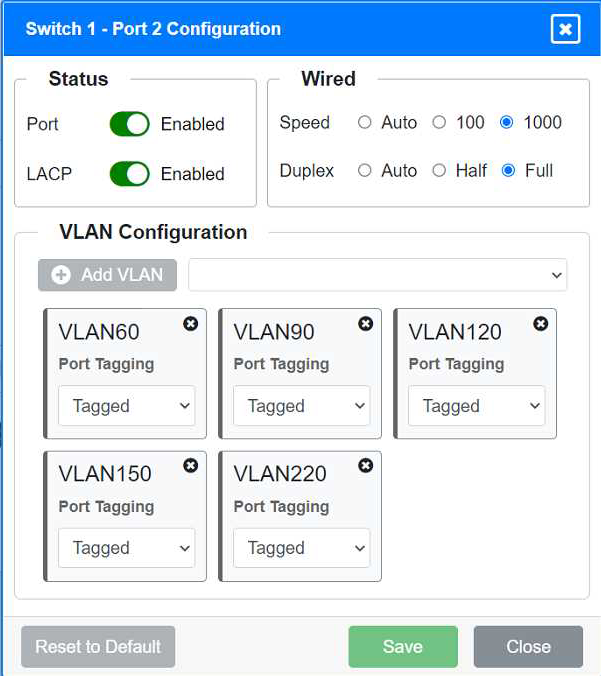Expand VLAN120 port tagging dropdown
The width and height of the screenshot is (601, 676).
[476, 406]
